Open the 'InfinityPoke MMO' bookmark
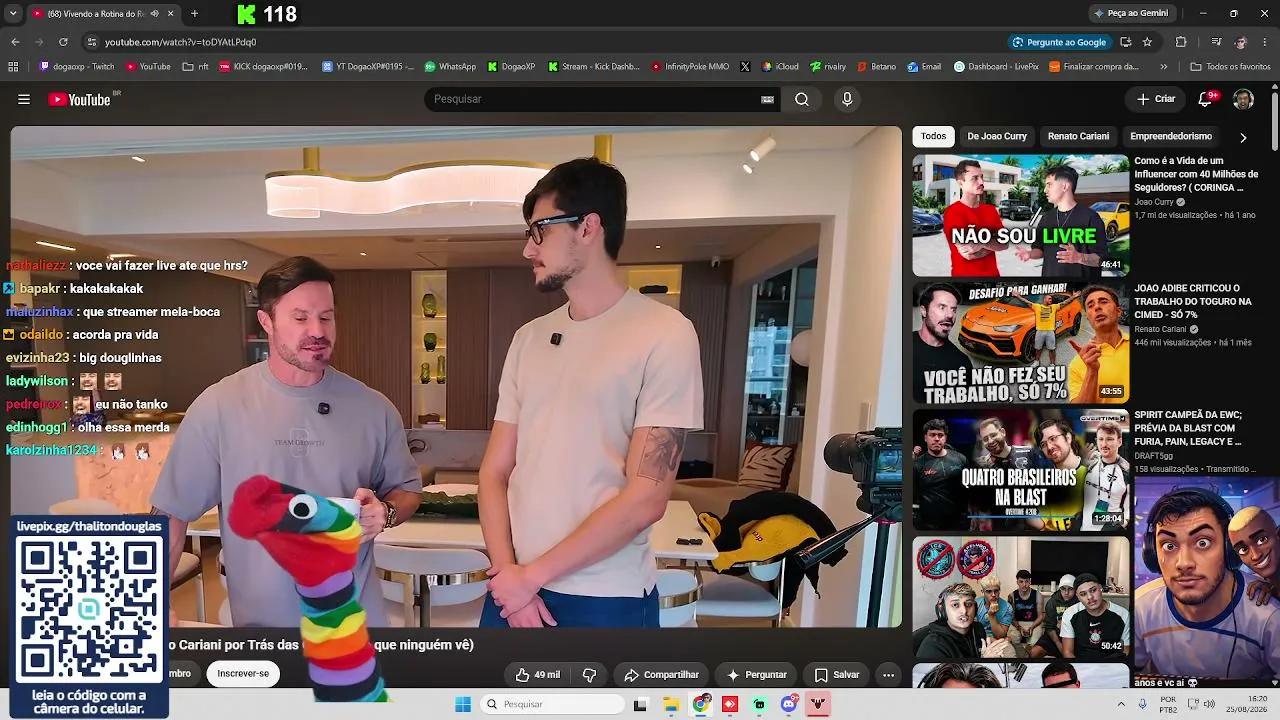The image size is (1280, 720). coord(690,67)
